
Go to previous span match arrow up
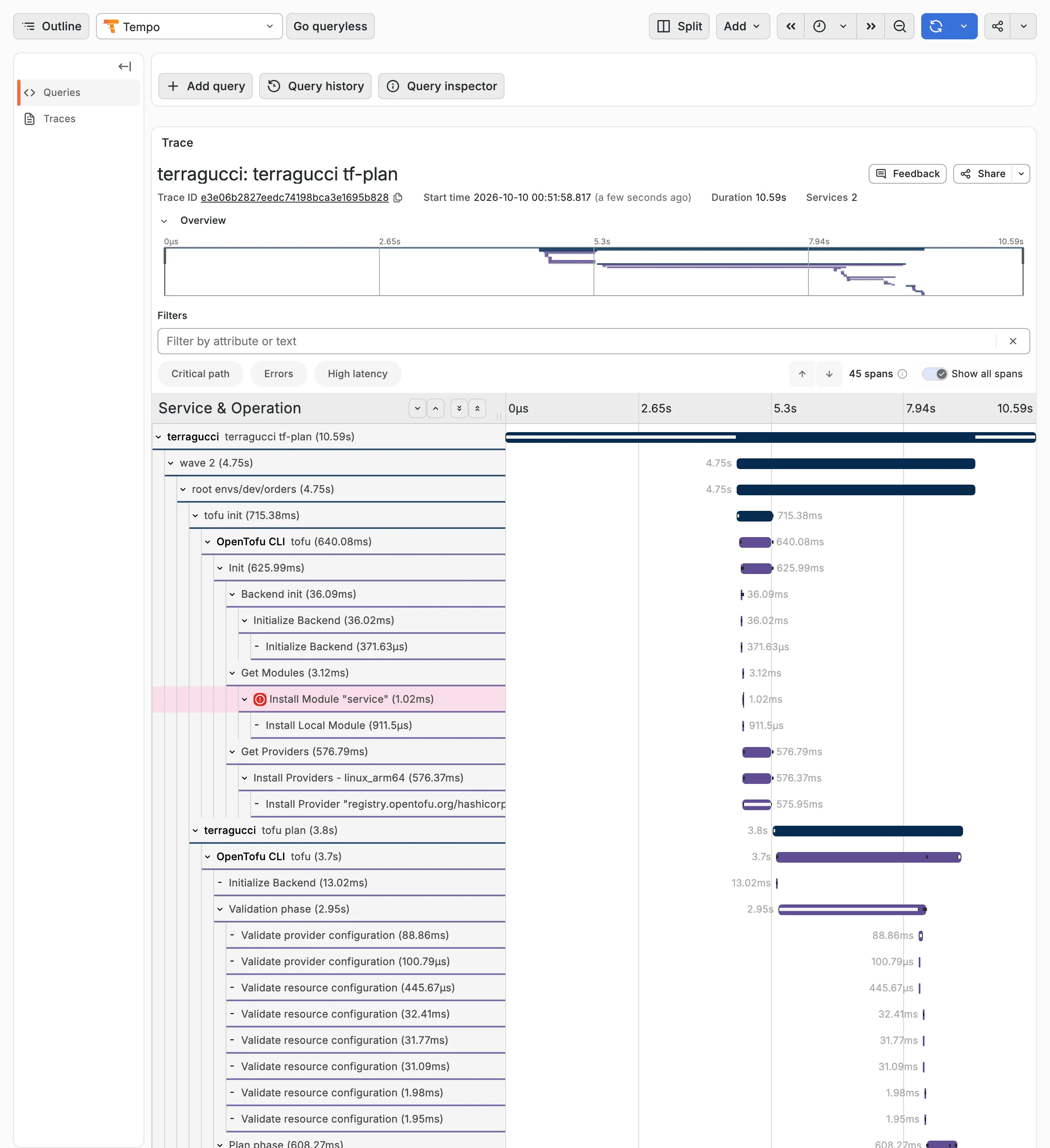click(802, 374)
